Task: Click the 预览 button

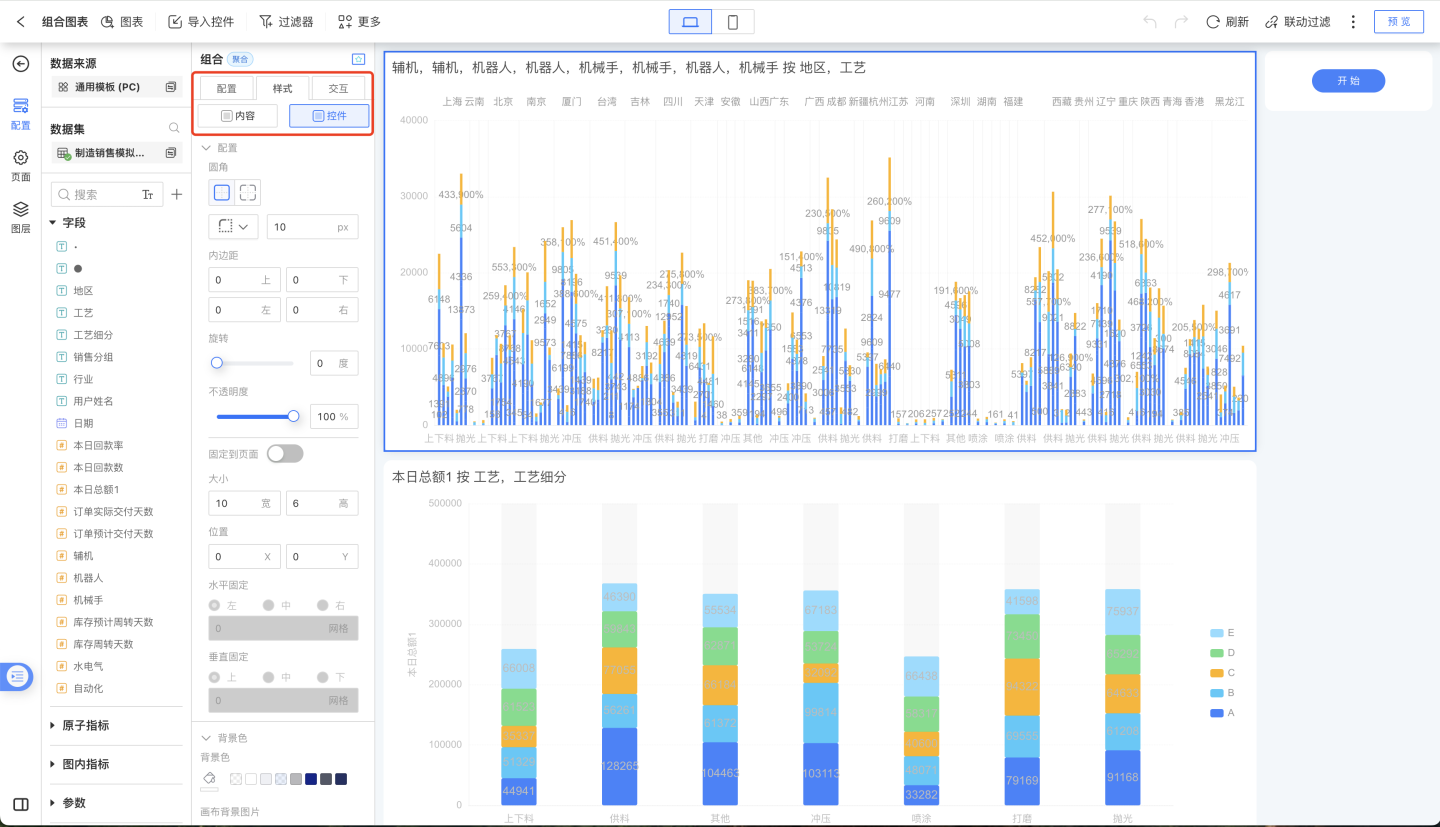Action: coord(1398,21)
